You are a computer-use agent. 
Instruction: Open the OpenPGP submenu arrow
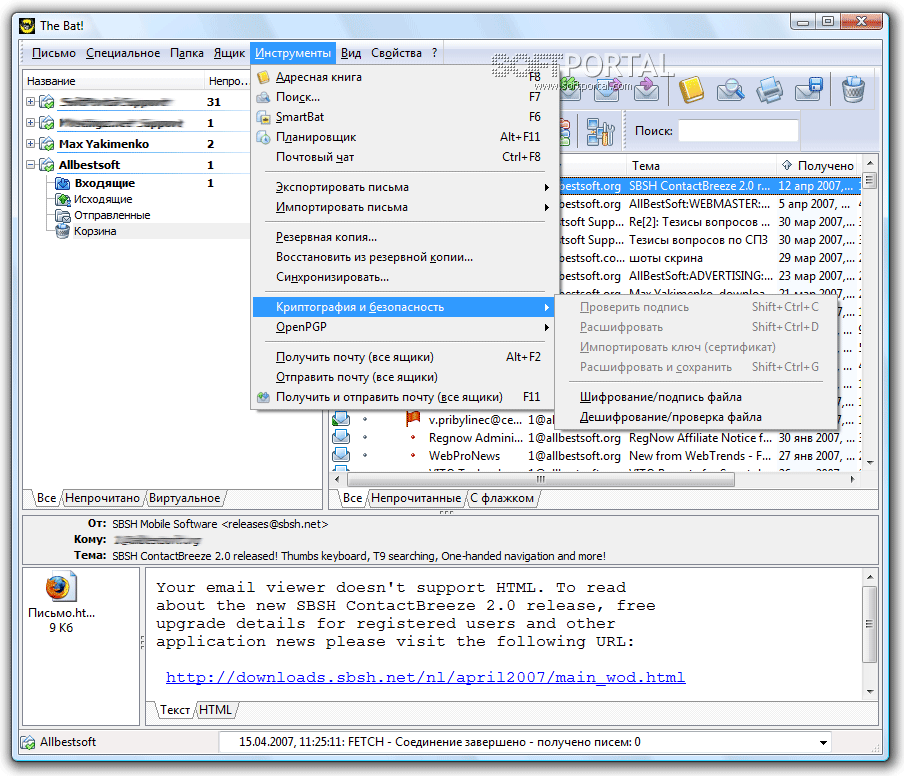click(x=547, y=327)
